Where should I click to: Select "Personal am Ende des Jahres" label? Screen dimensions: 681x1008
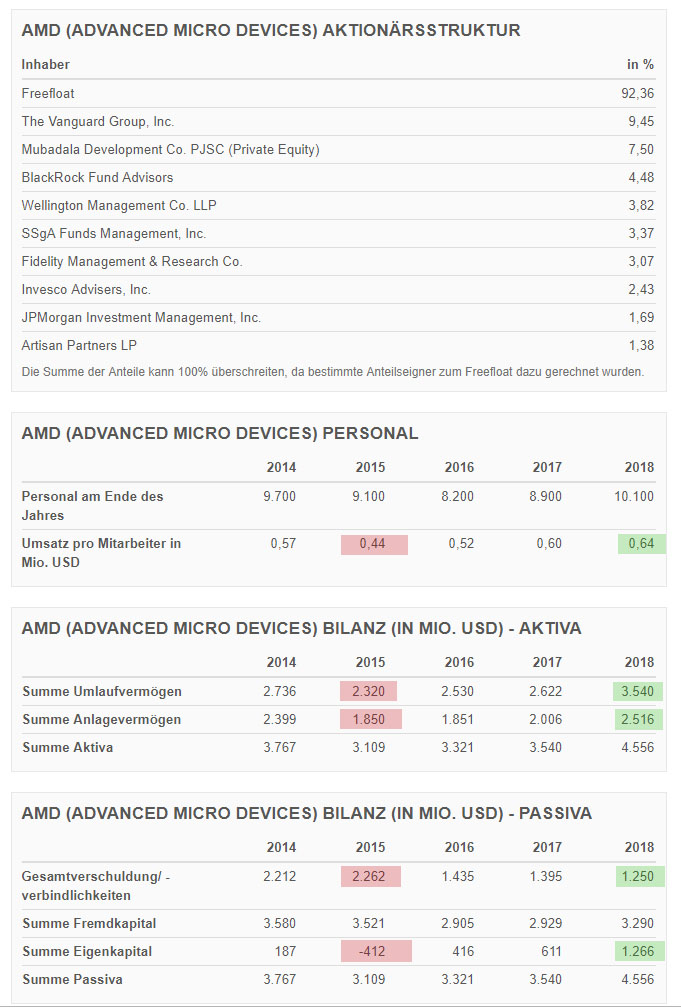click(x=92, y=504)
